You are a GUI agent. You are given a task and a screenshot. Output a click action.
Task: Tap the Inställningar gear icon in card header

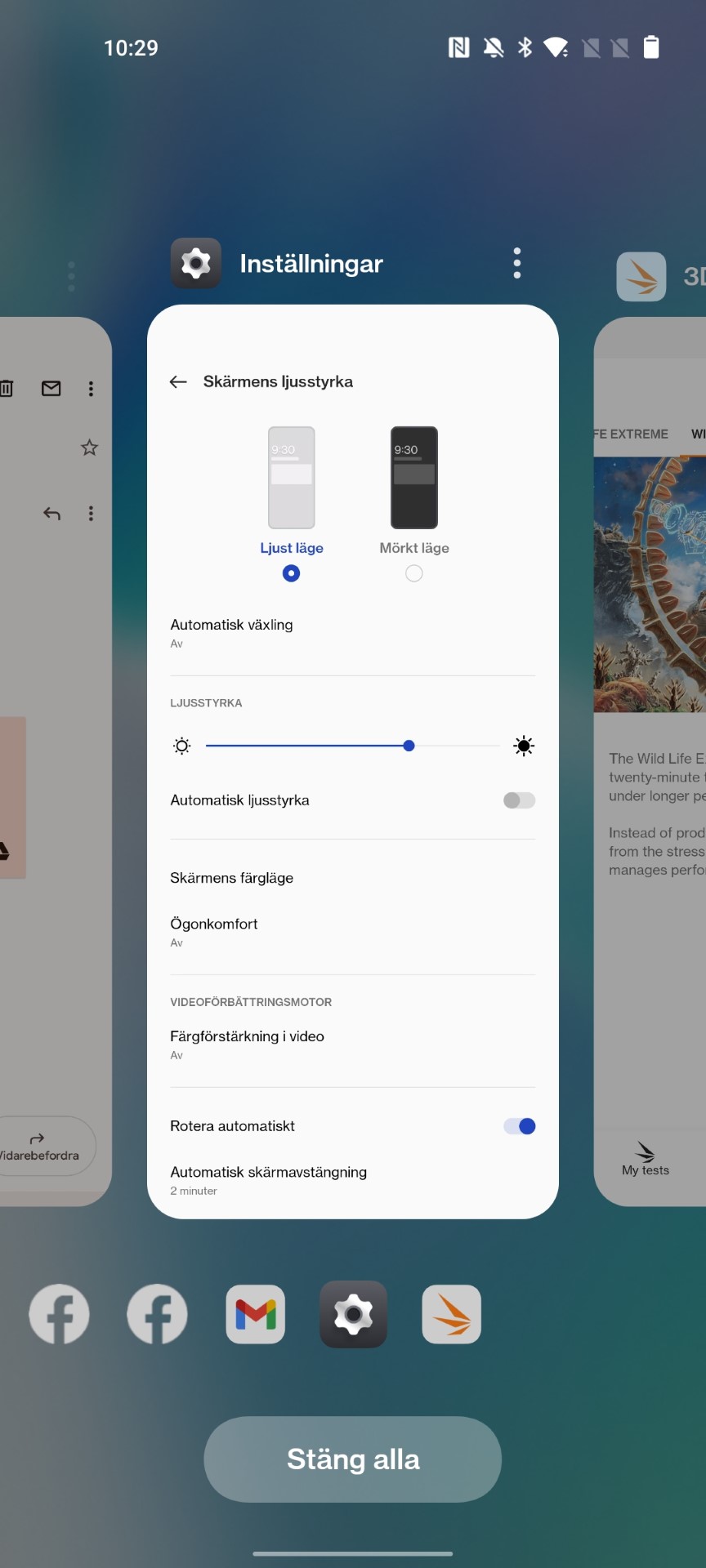tap(195, 263)
